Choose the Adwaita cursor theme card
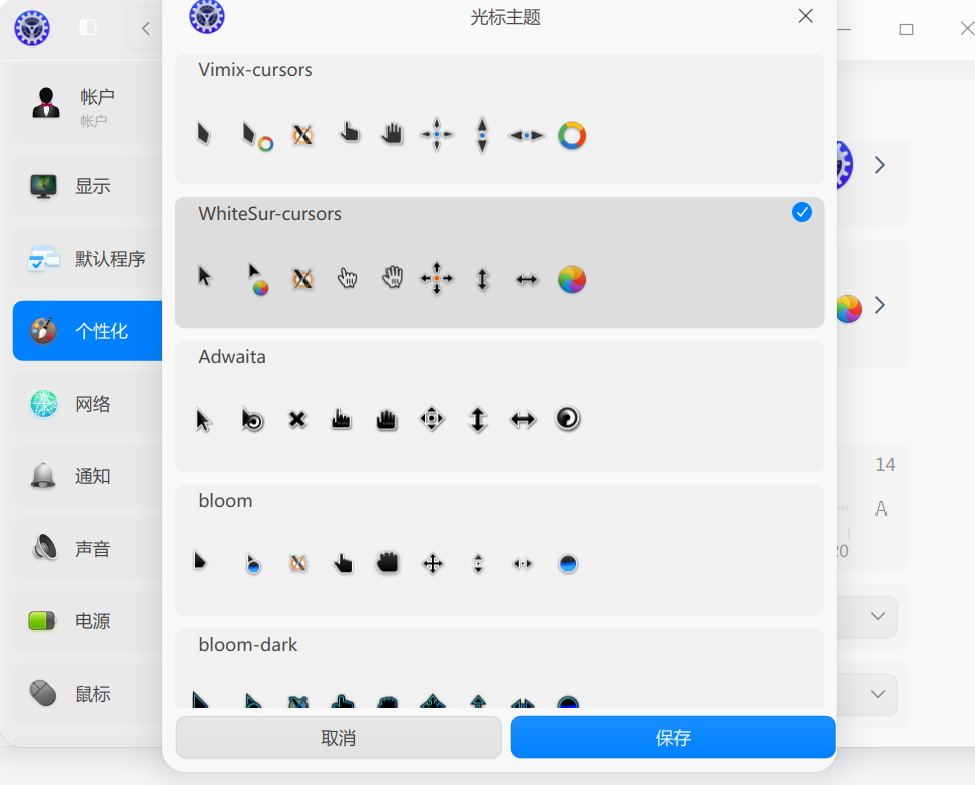The height and width of the screenshot is (785, 975). [499, 406]
